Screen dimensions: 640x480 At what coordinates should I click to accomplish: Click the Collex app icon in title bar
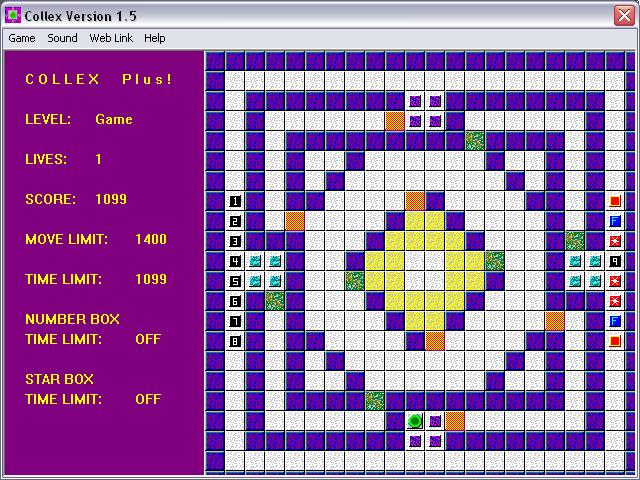(x=13, y=16)
